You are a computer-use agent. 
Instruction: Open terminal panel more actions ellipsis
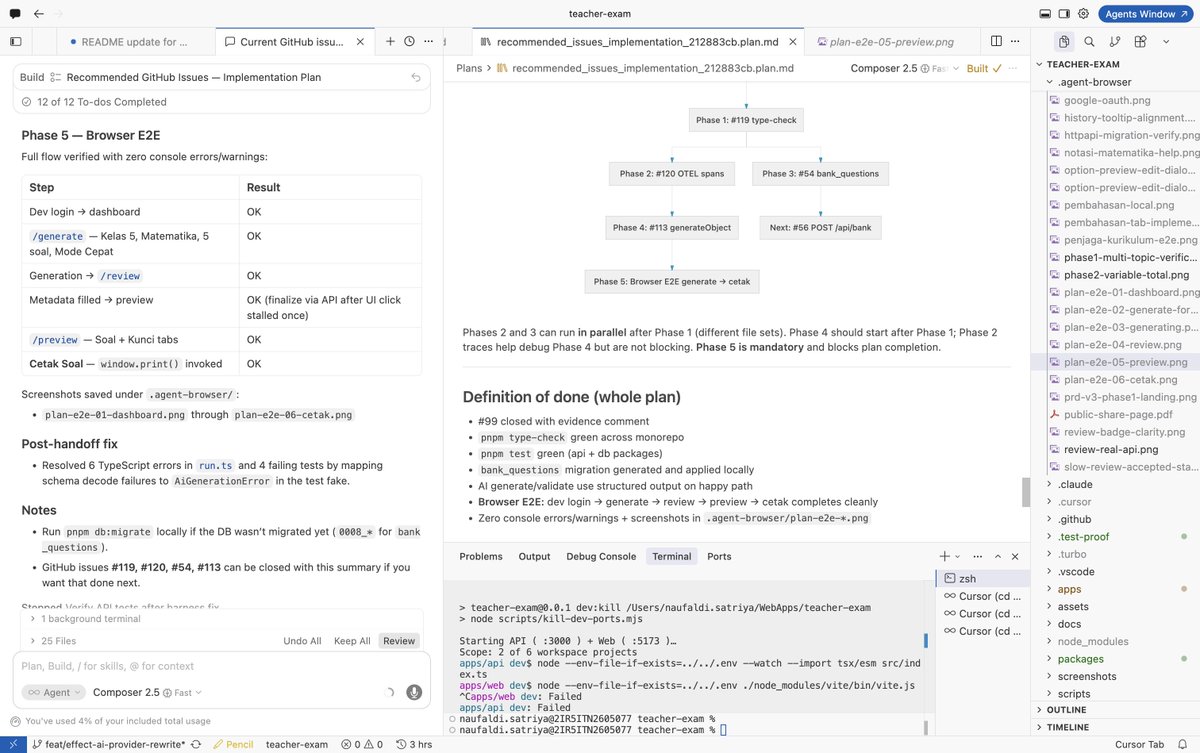pyautogui.click(x=976, y=556)
